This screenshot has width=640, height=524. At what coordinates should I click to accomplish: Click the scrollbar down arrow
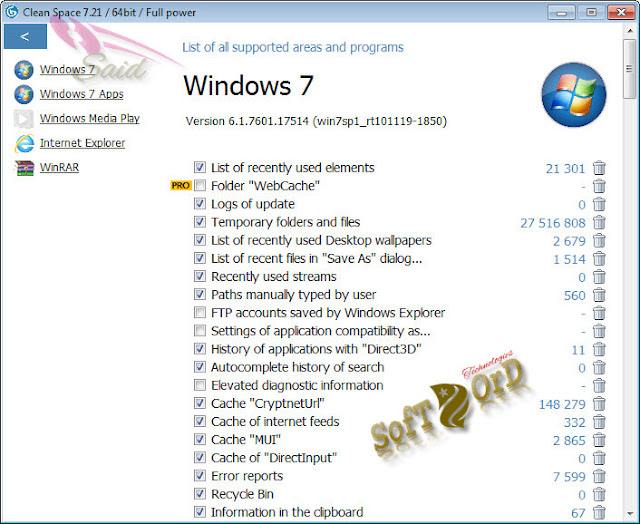tap(630, 514)
